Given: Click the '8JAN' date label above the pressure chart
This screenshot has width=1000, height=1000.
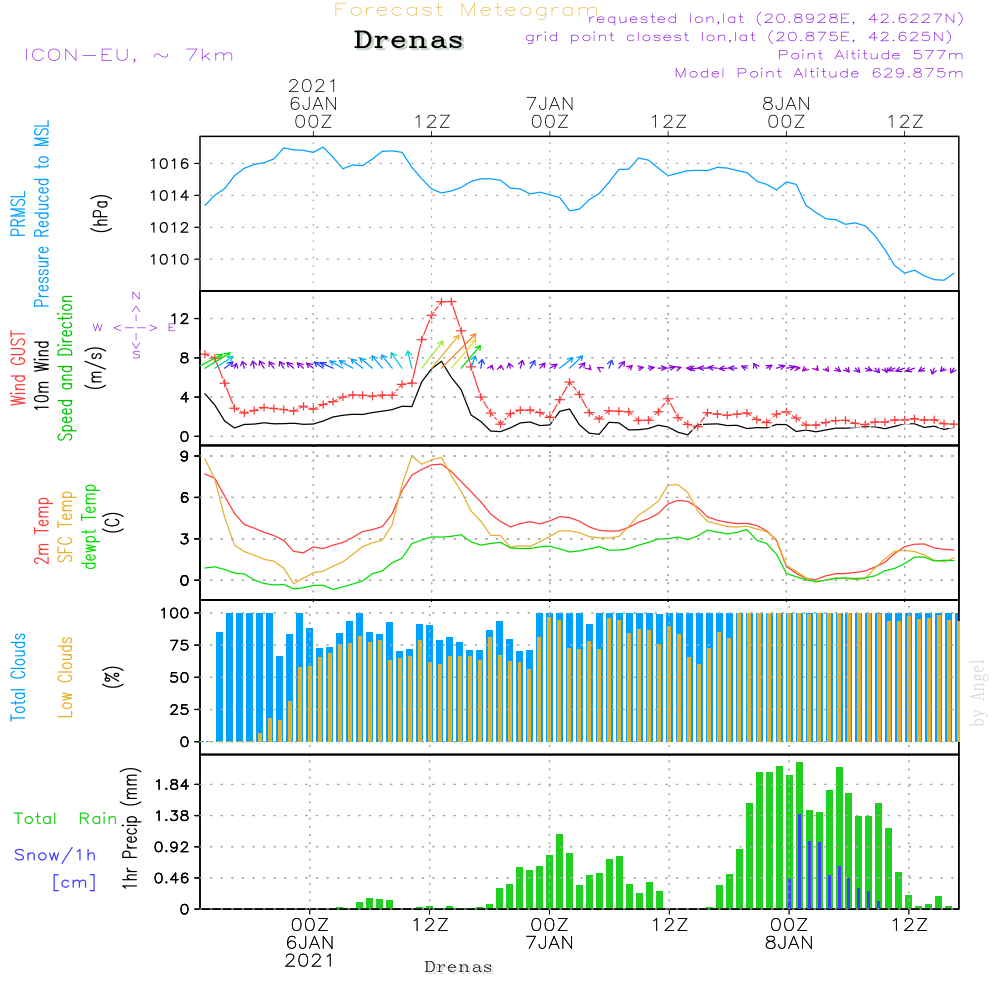Looking at the screenshot, I should pyautogui.click(x=786, y=103).
